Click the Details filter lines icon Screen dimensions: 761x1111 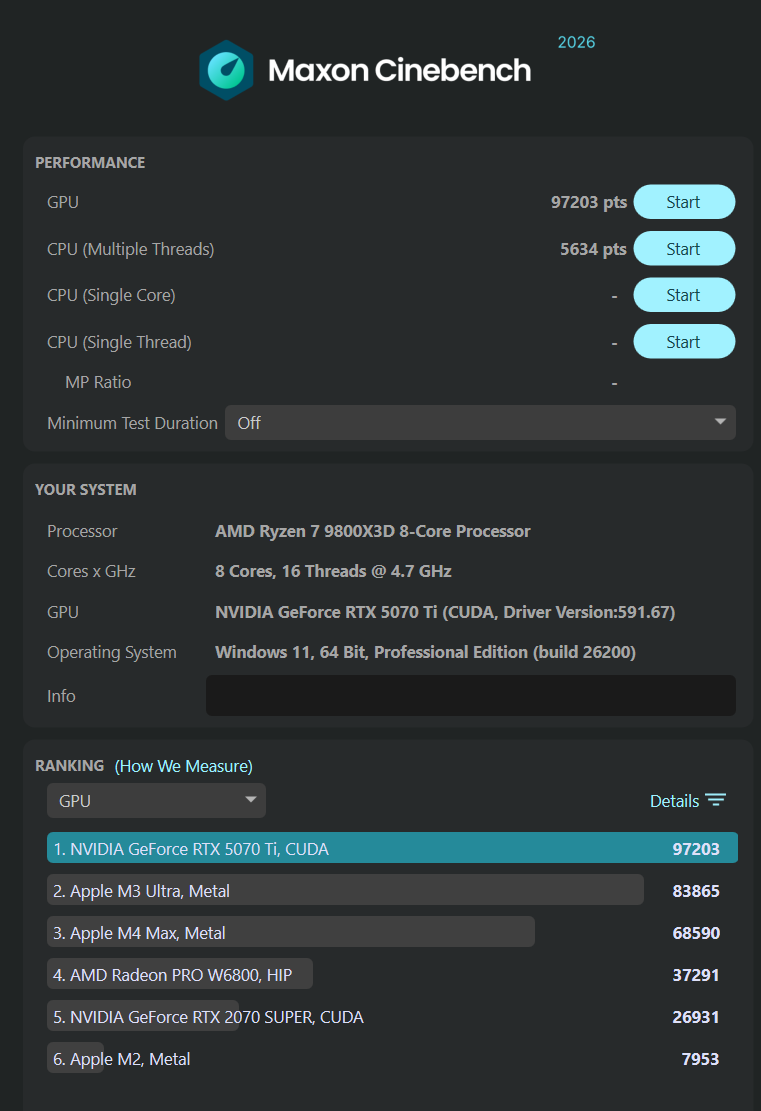pos(716,801)
